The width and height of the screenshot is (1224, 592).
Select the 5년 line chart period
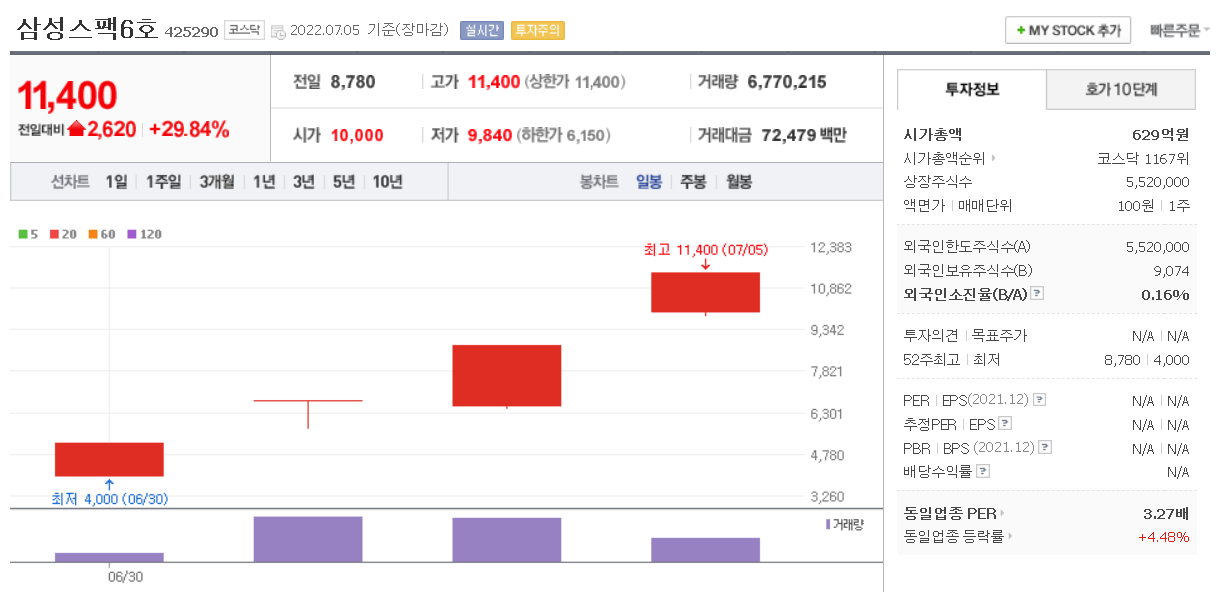pos(344,181)
